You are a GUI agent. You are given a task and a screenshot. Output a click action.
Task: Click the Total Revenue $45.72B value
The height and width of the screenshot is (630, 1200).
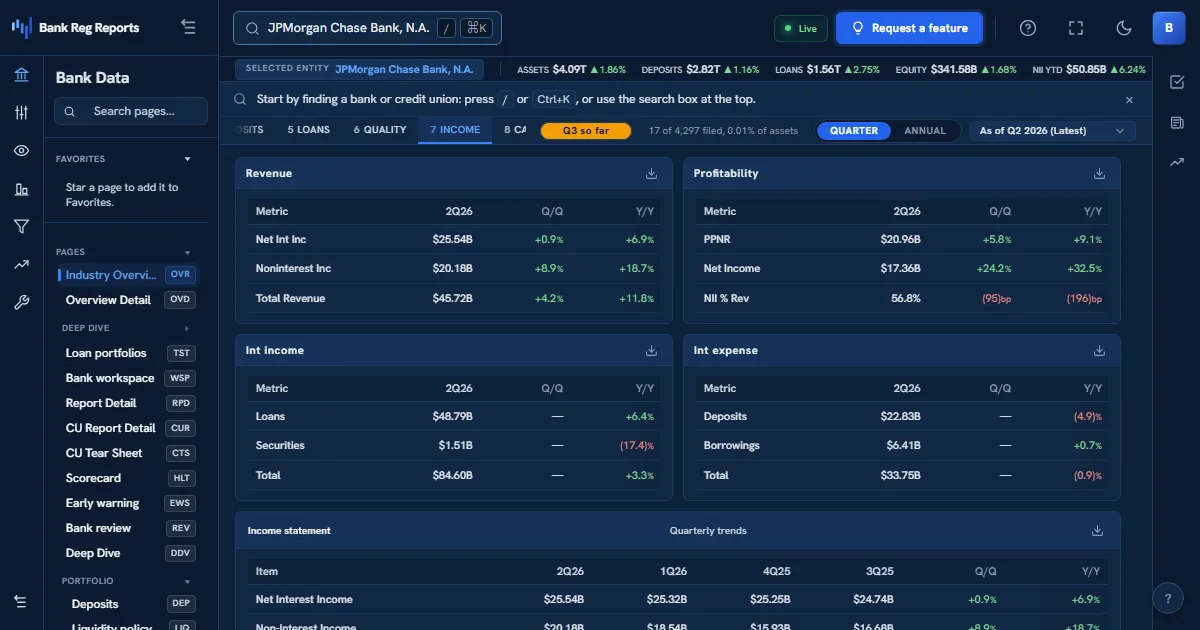pyautogui.click(x=452, y=298)
